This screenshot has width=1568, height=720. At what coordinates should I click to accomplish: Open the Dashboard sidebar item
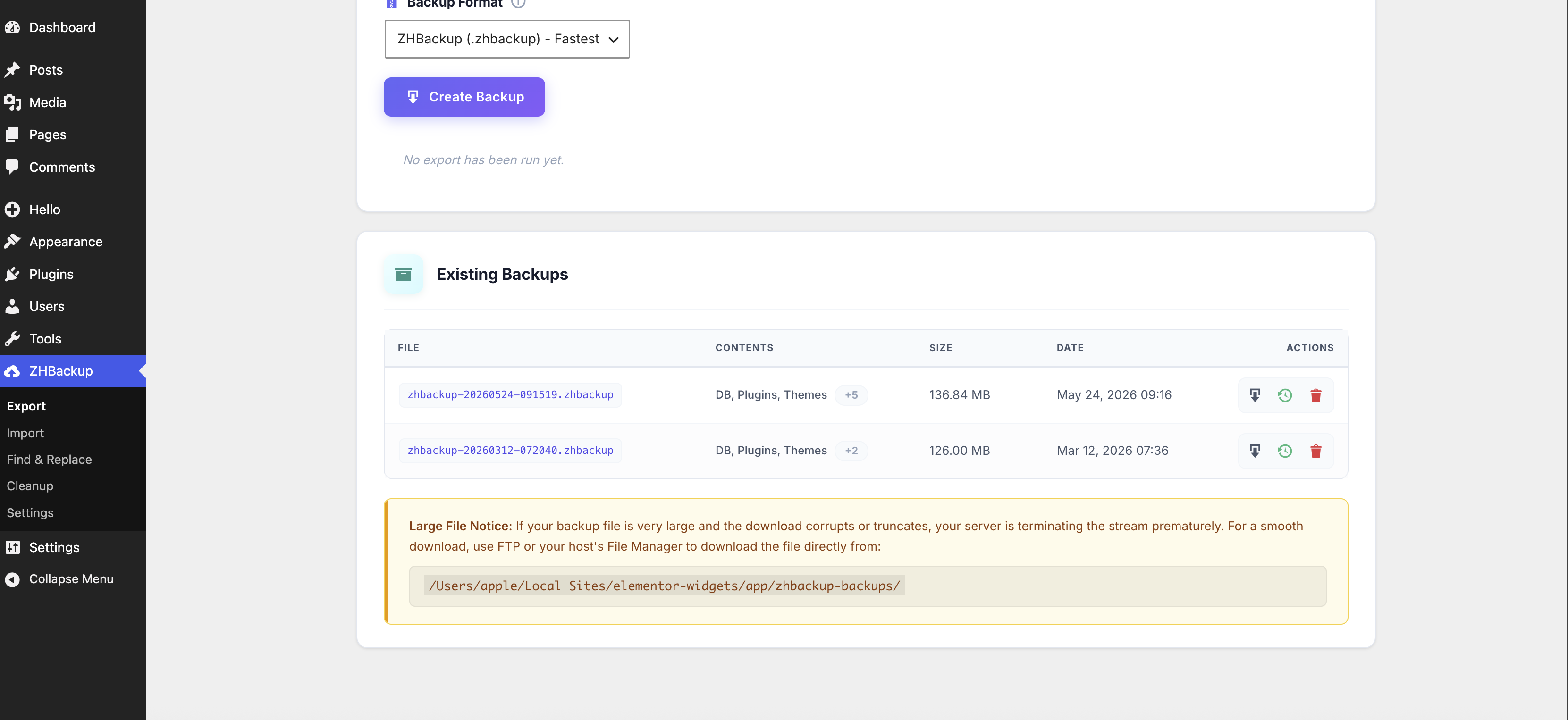(73, 27)
